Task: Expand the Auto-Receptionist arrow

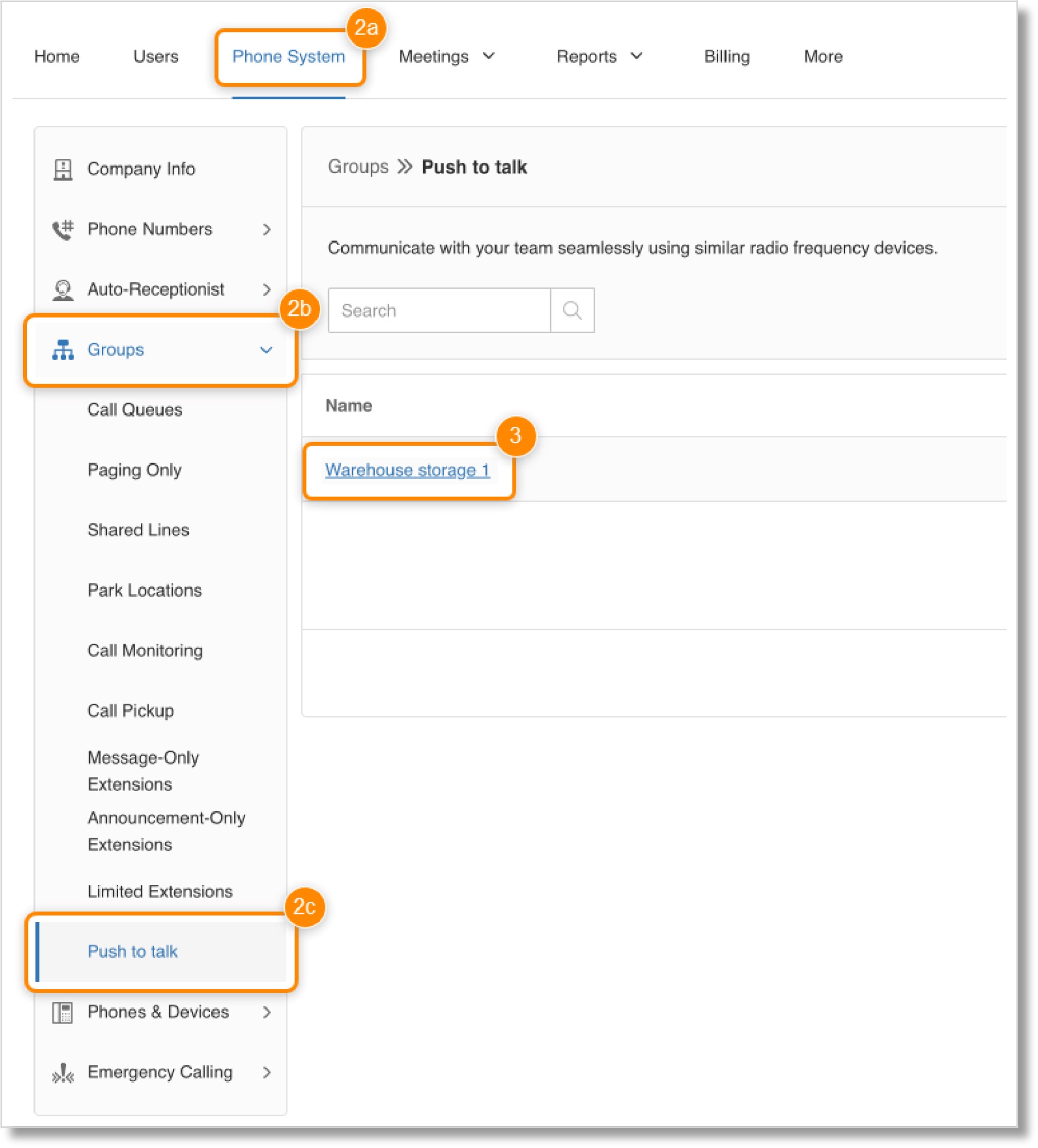Action: click(x=266, y=290)
